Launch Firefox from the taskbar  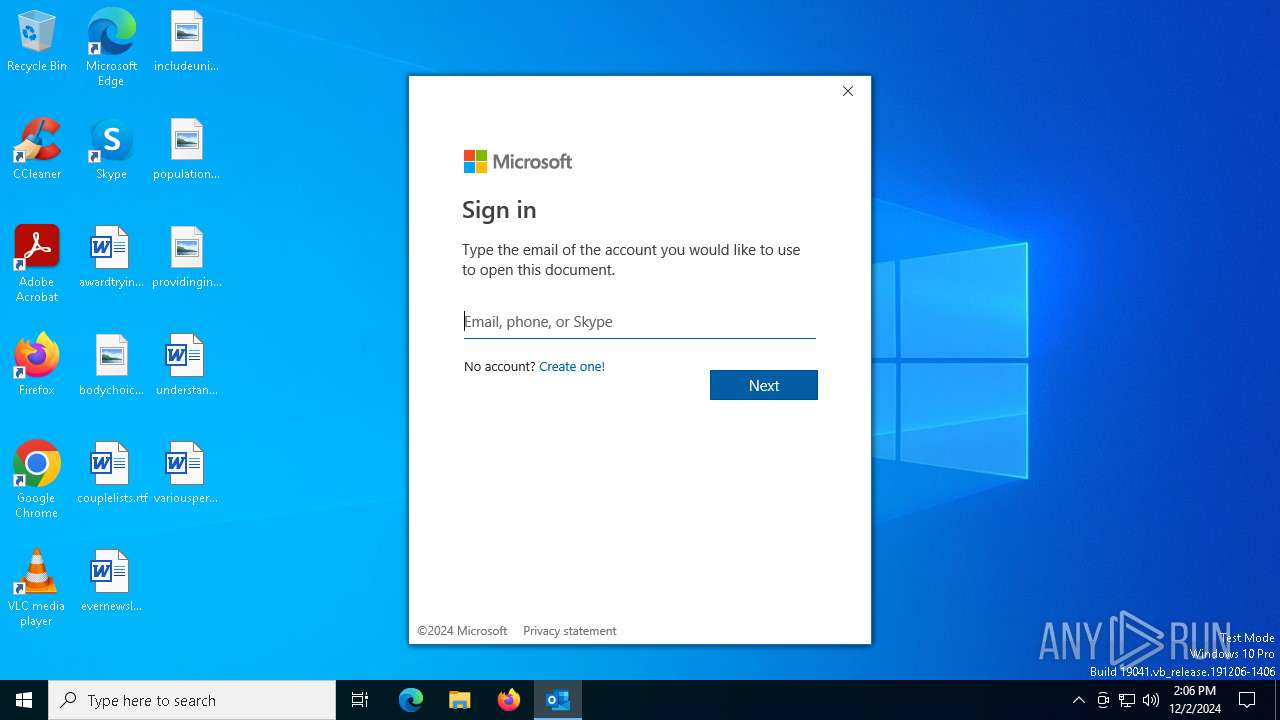509,700
